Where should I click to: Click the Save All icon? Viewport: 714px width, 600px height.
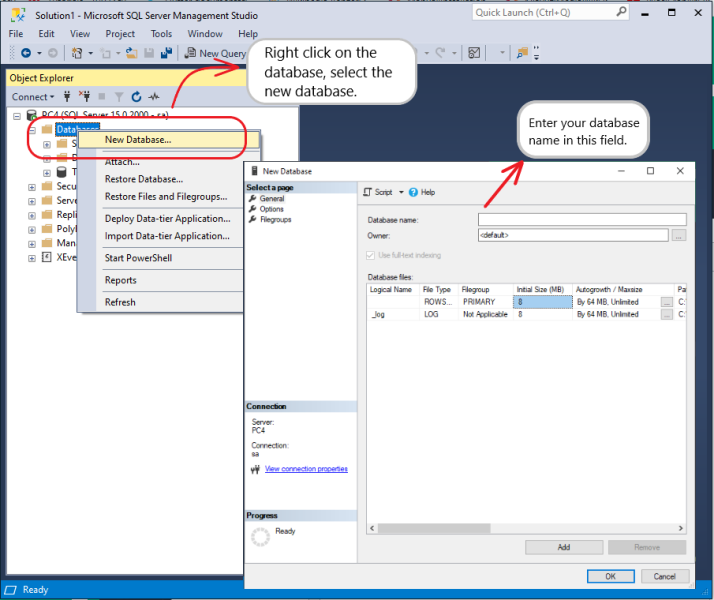(166, 53)
